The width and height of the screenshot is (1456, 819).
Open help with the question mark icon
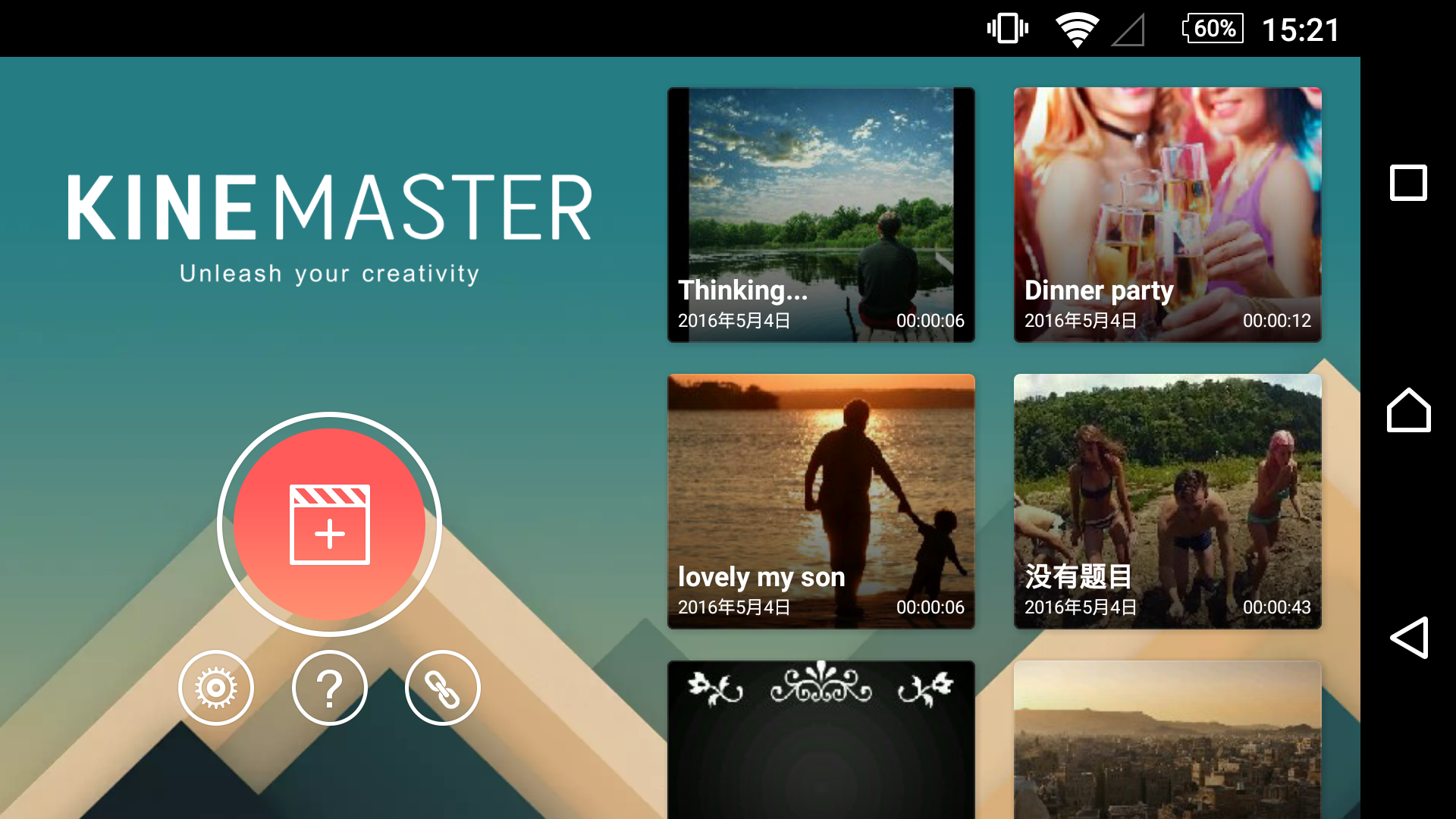click(x=330, y=688)
